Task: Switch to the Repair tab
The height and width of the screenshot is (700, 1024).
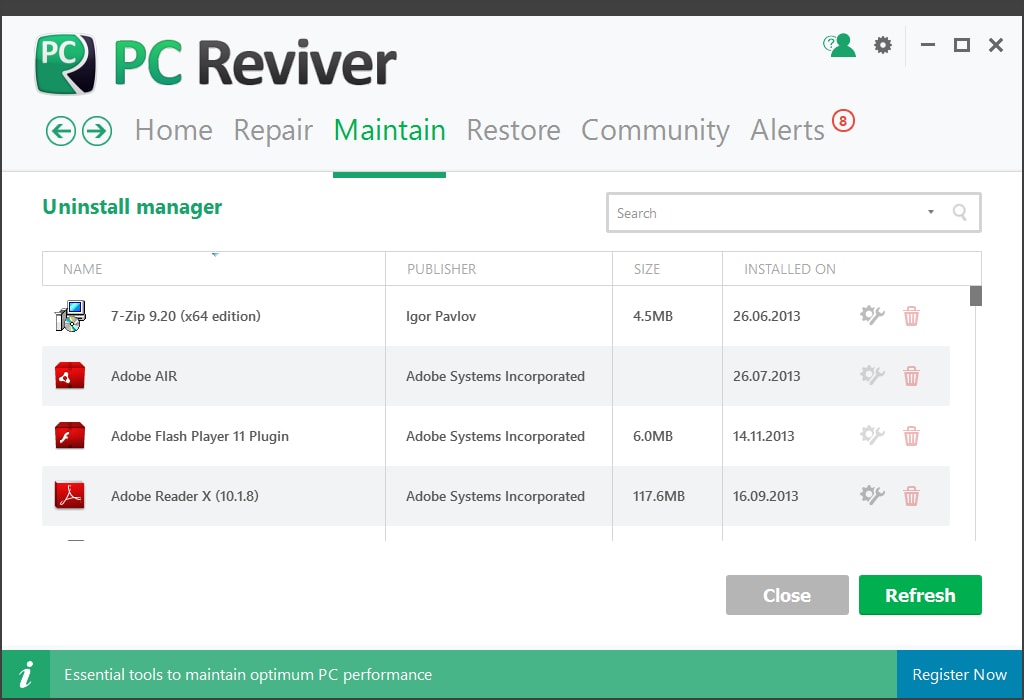Action: [x=273, y=131]
